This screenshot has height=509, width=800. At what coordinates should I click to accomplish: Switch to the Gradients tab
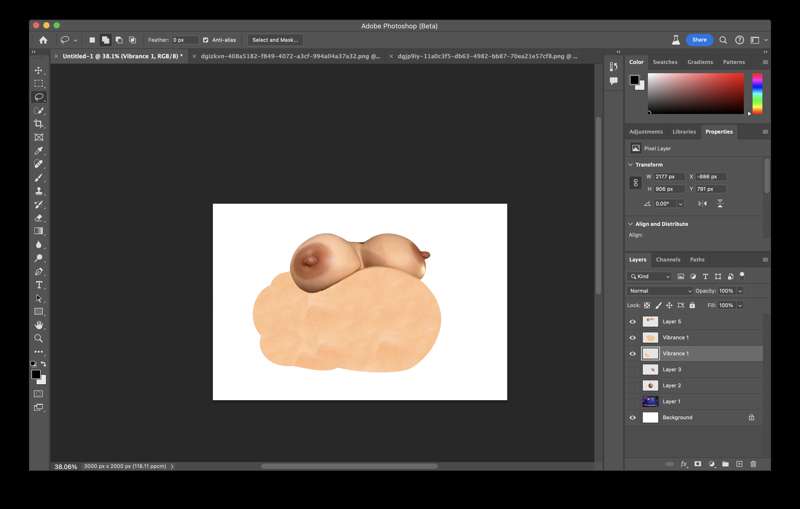coord(700,62)
